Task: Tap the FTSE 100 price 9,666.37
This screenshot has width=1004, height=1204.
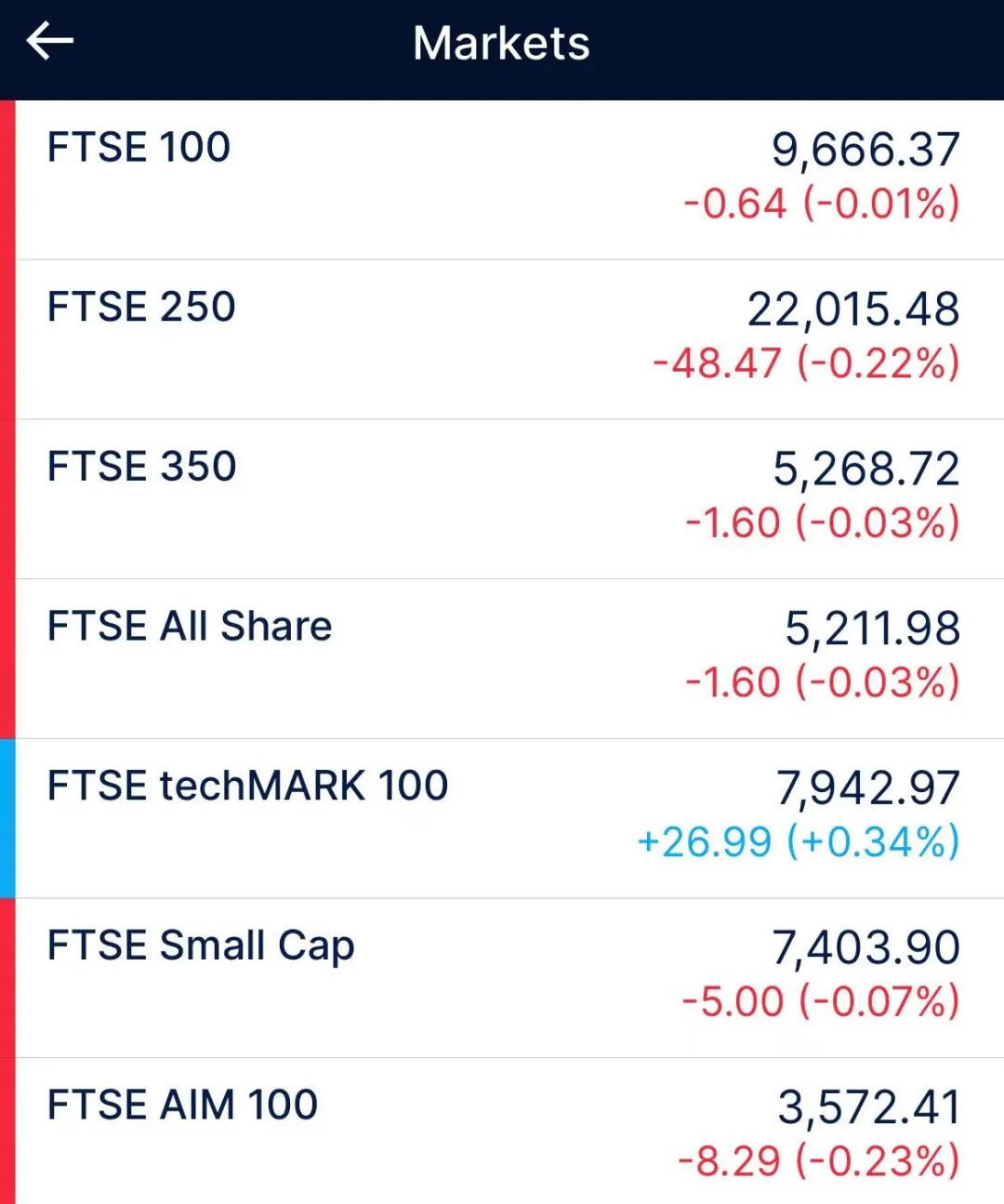Action: pos(865,150)
